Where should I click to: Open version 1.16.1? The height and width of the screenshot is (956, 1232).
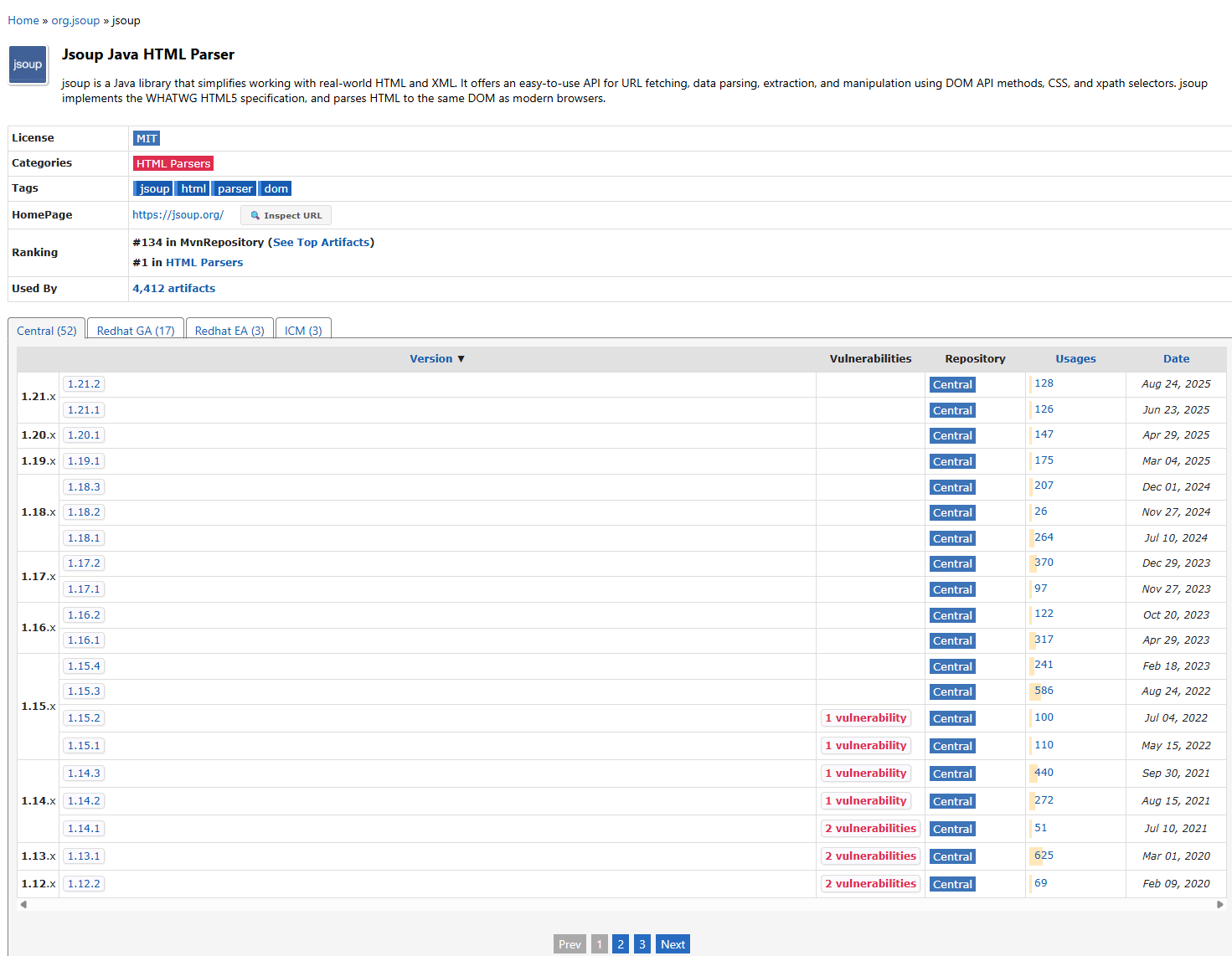tap(84, 640)
